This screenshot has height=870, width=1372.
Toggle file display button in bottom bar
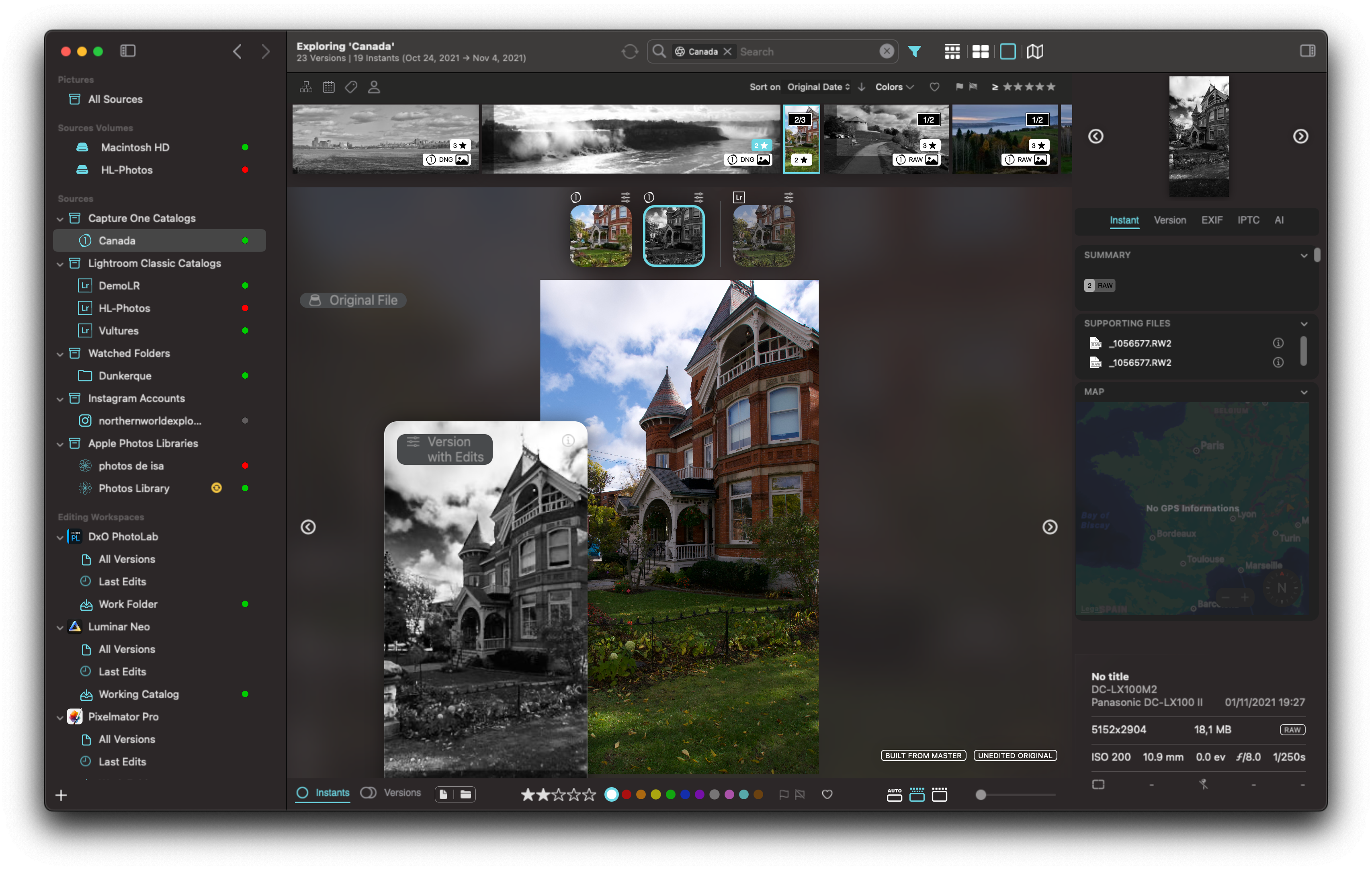click(x=444, y=795)
